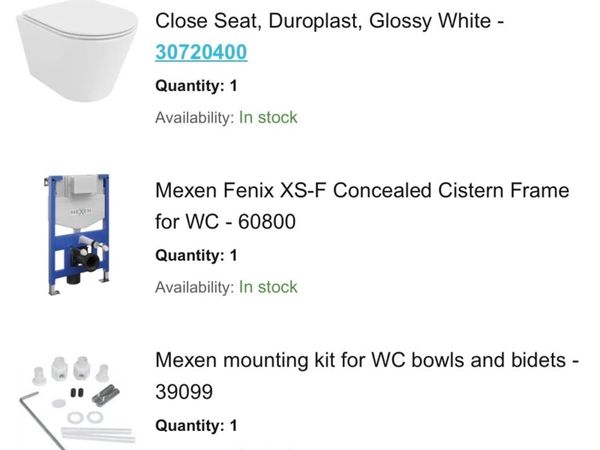600x450 pixels.
Task: Click green In stock text for toilet seat
Action: click(268, 117)
